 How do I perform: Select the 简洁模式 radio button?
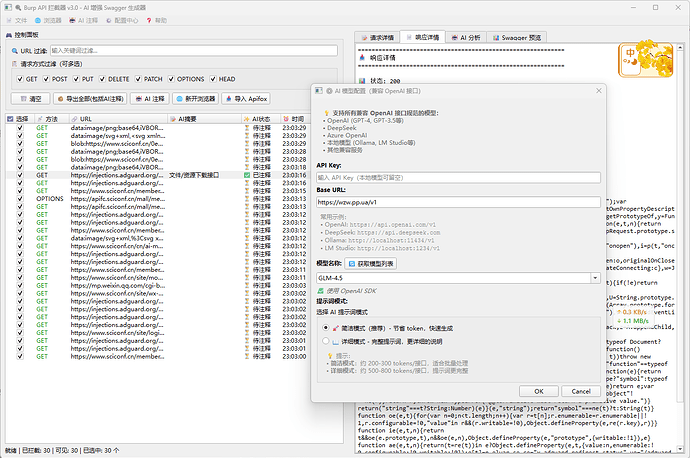coord(326,328)
